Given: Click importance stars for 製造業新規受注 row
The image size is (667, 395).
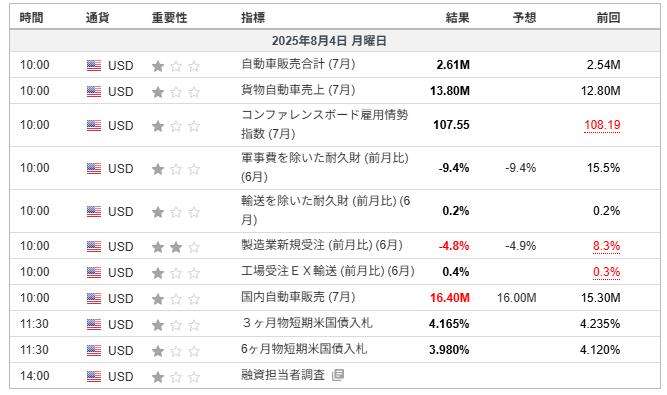Looking at the screenshot, I should click(x=176, y=247).
